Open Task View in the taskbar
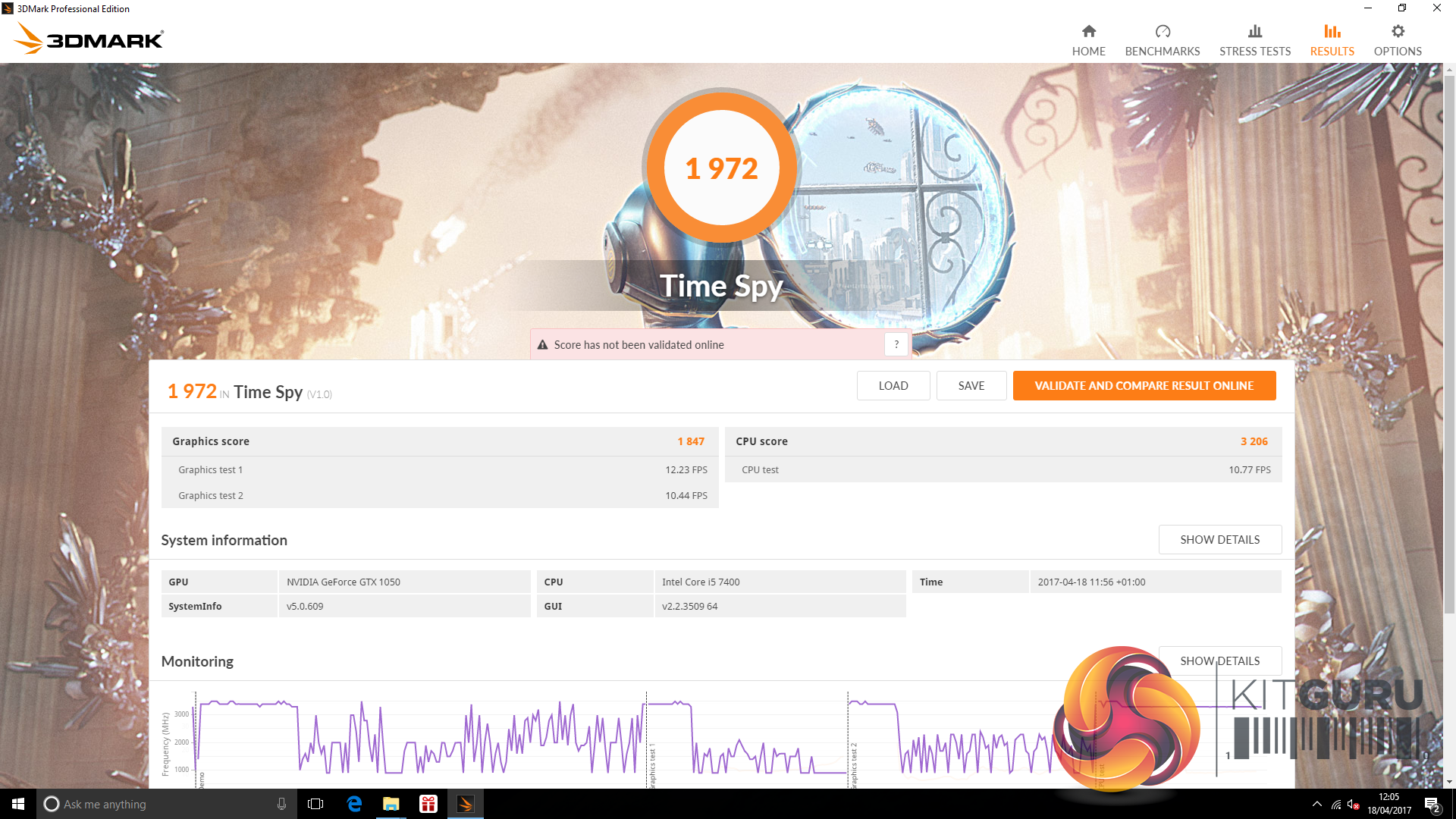 pos(315,804)
